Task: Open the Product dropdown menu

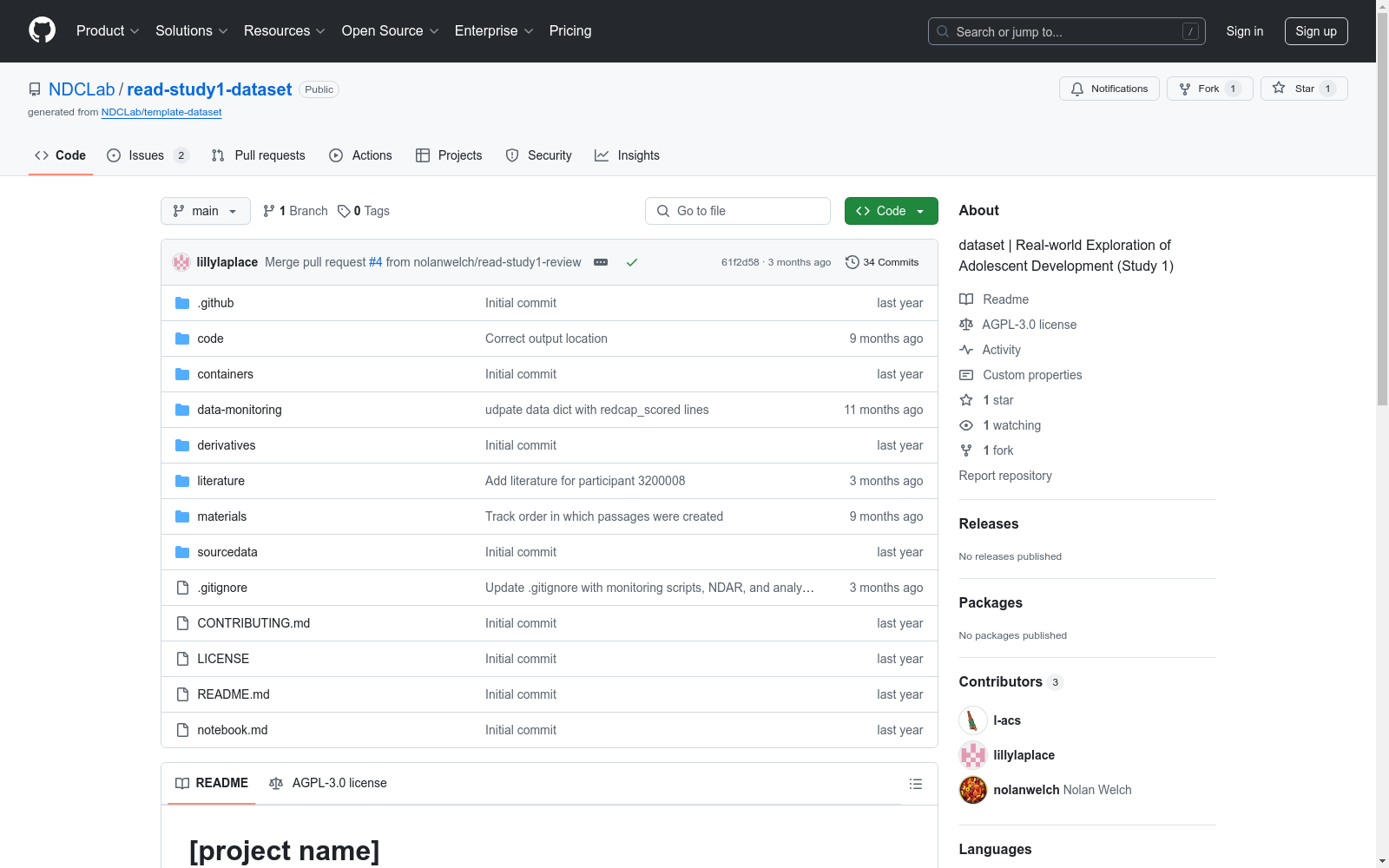Action: [108, 31]
